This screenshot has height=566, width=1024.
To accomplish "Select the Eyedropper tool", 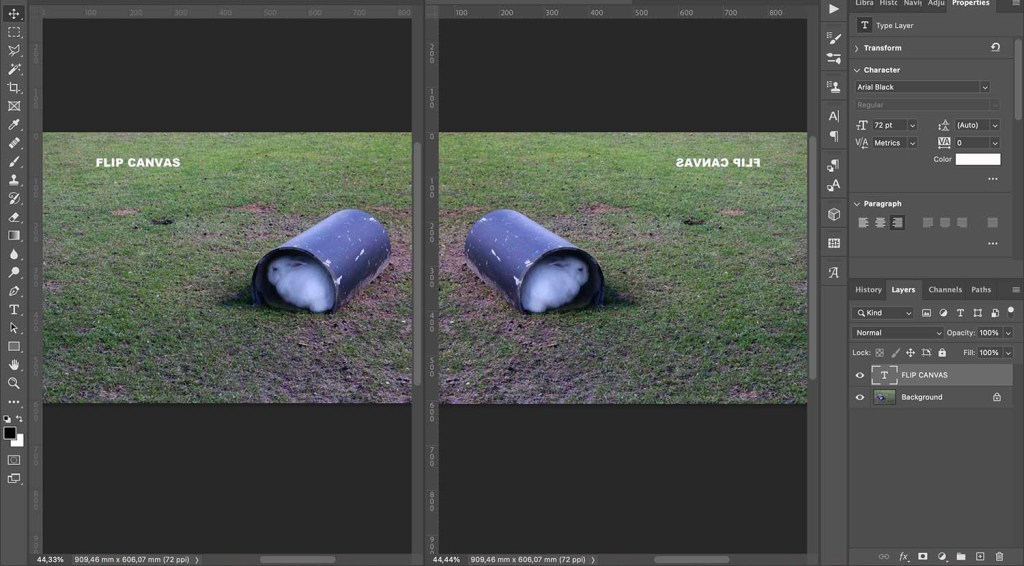I will pos(14,125).
